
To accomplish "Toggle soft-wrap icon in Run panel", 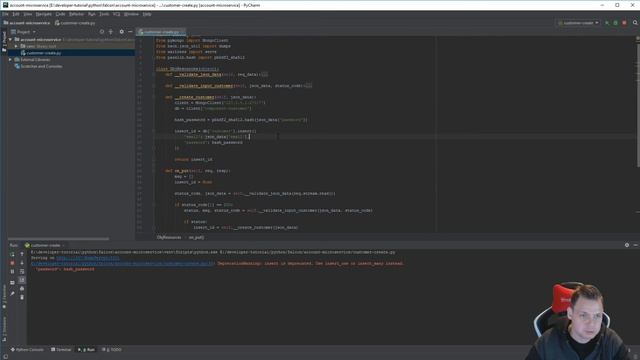I will (22, 272).
